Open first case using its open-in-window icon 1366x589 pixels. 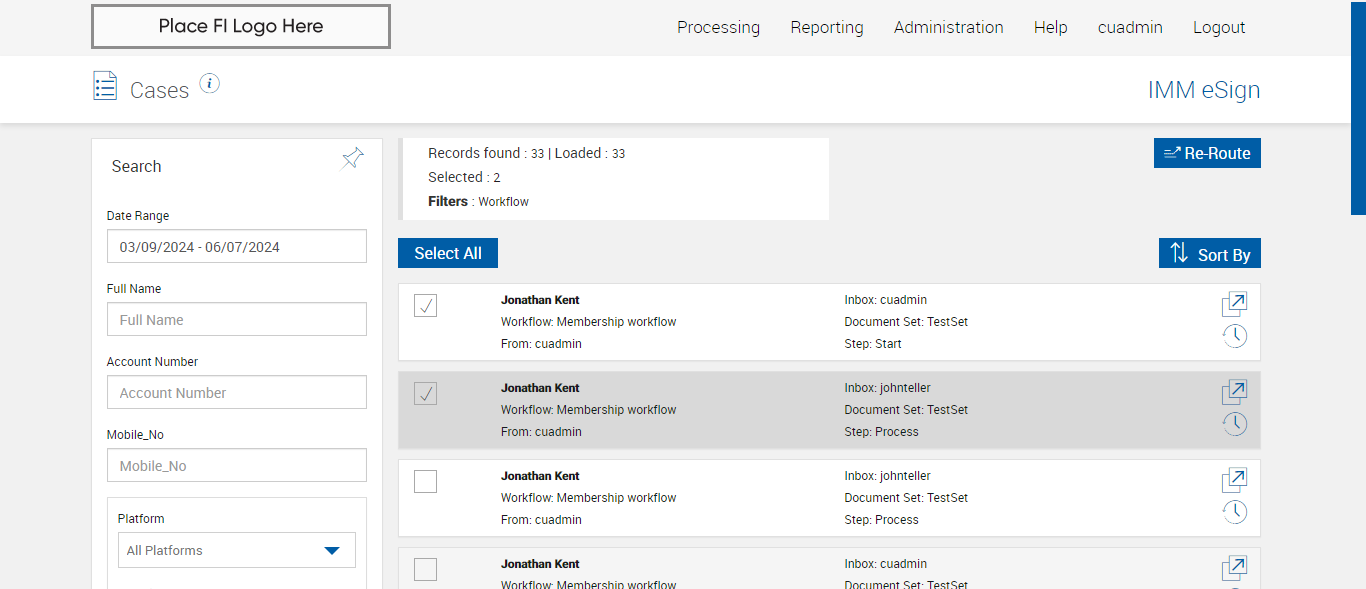[1234, 304]
